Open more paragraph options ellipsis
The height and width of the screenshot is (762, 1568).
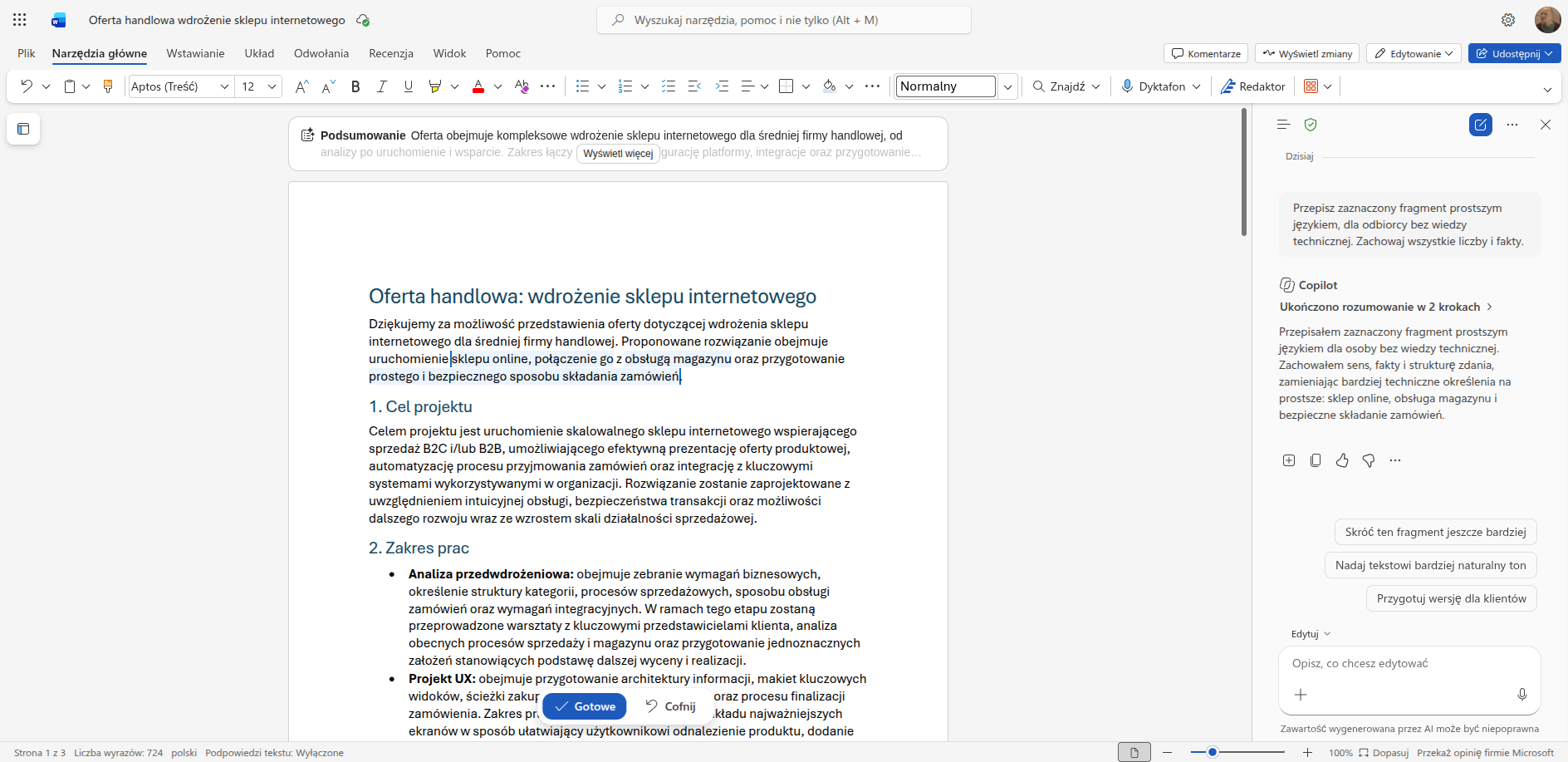872,86
